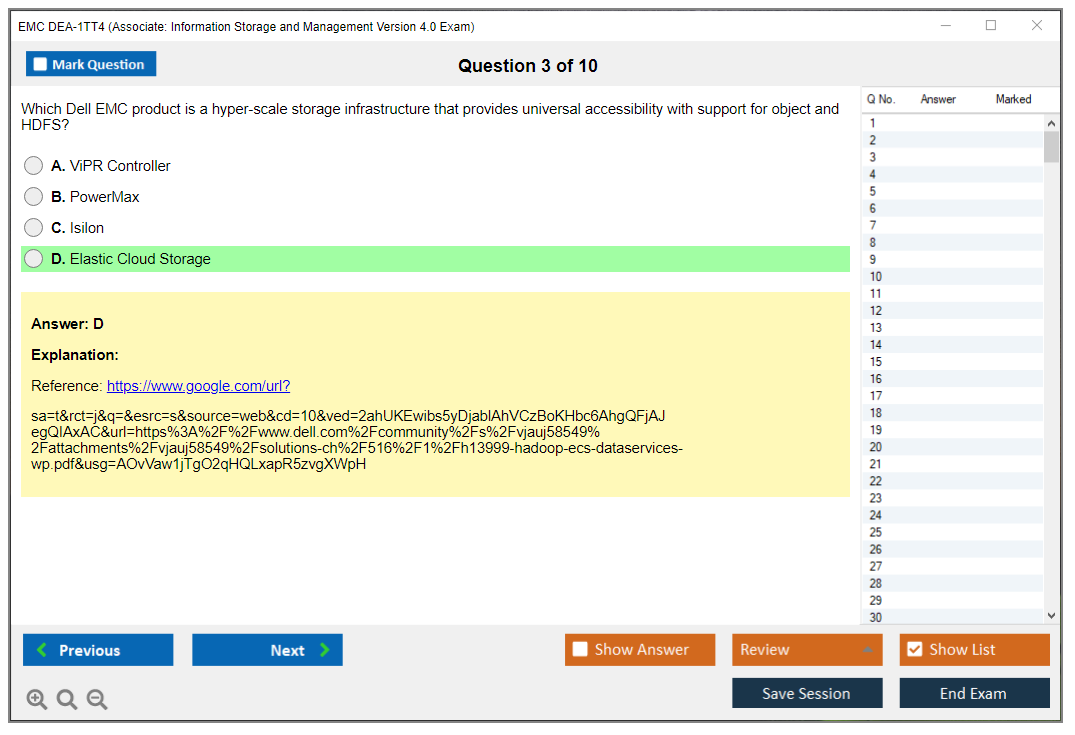This screenshot has width=1075, height=735.
Task: Toggle the Mark Question checkbox
Action: (41, 65)
